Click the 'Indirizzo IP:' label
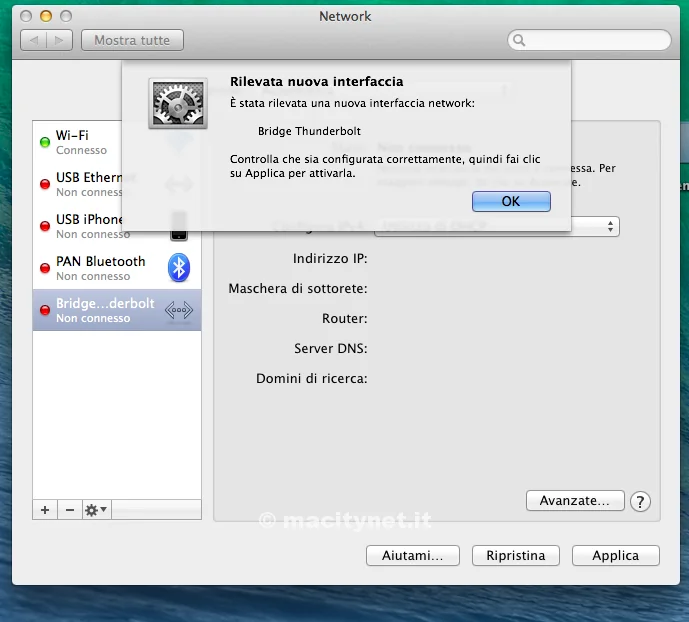 click(330, 258)
